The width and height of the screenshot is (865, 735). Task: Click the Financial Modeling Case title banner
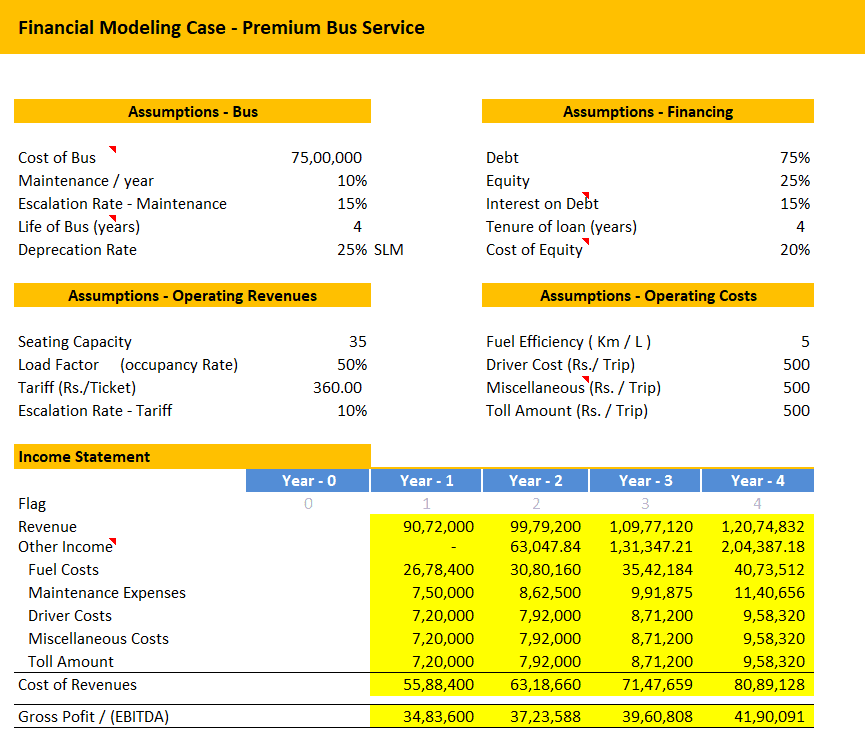coord(432,27)
